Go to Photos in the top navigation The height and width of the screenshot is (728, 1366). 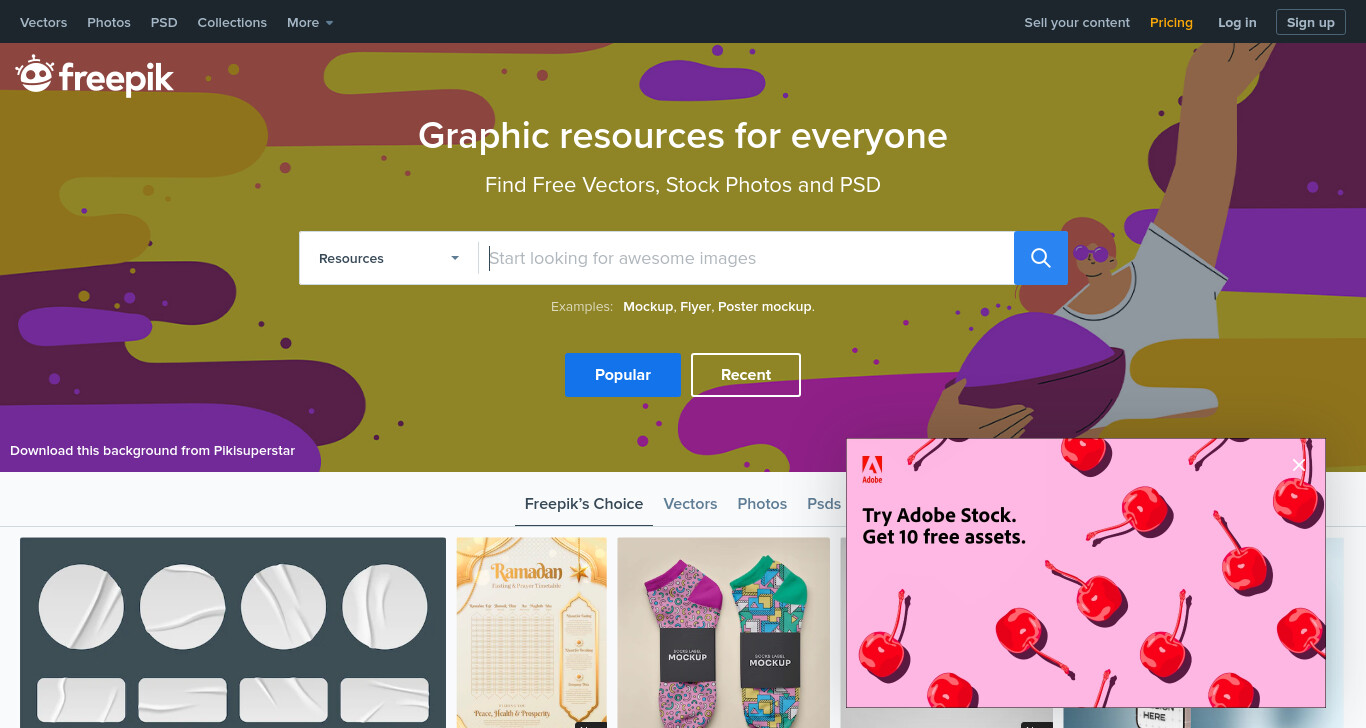[x=109, y=22]
